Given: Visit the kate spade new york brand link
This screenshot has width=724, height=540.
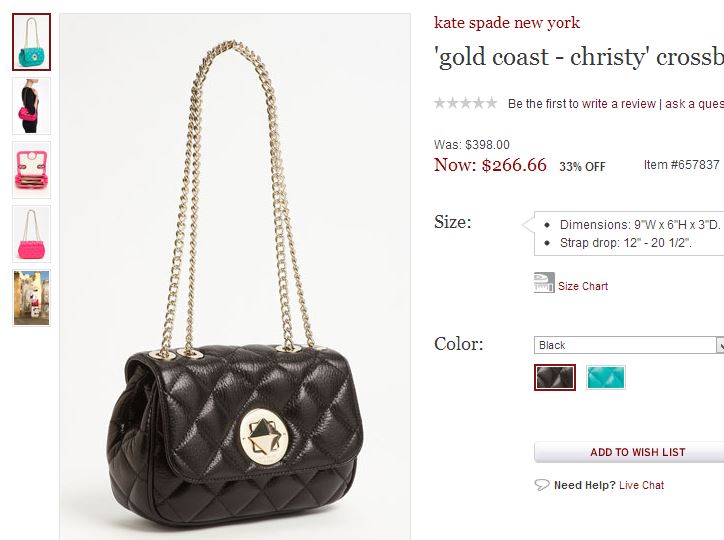Looking at the screenshot, I should [x=507, y=23].
